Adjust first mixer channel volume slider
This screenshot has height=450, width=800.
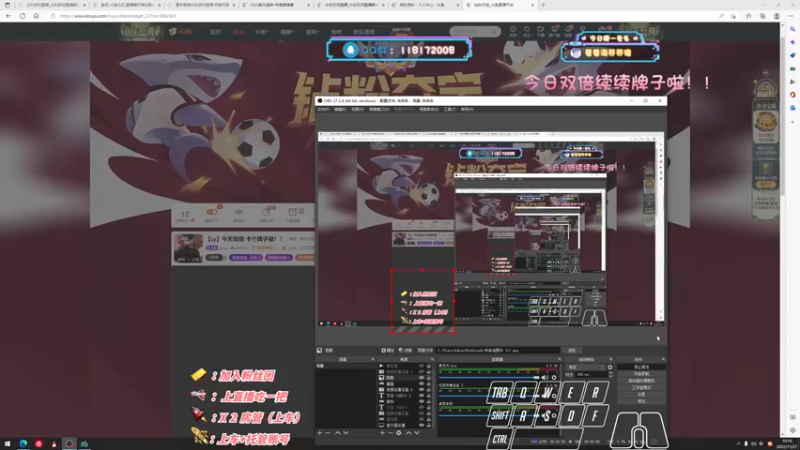click(488, 378)
